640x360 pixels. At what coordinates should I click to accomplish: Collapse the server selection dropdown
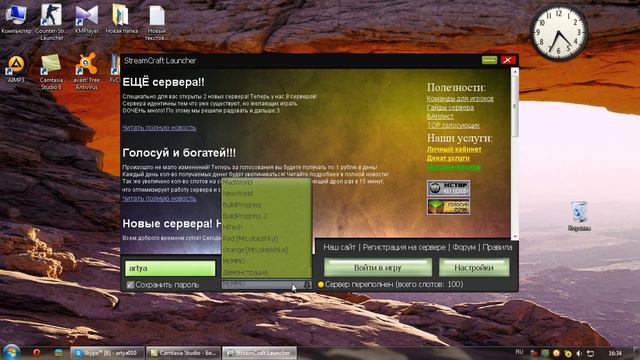tap(307, 285)
